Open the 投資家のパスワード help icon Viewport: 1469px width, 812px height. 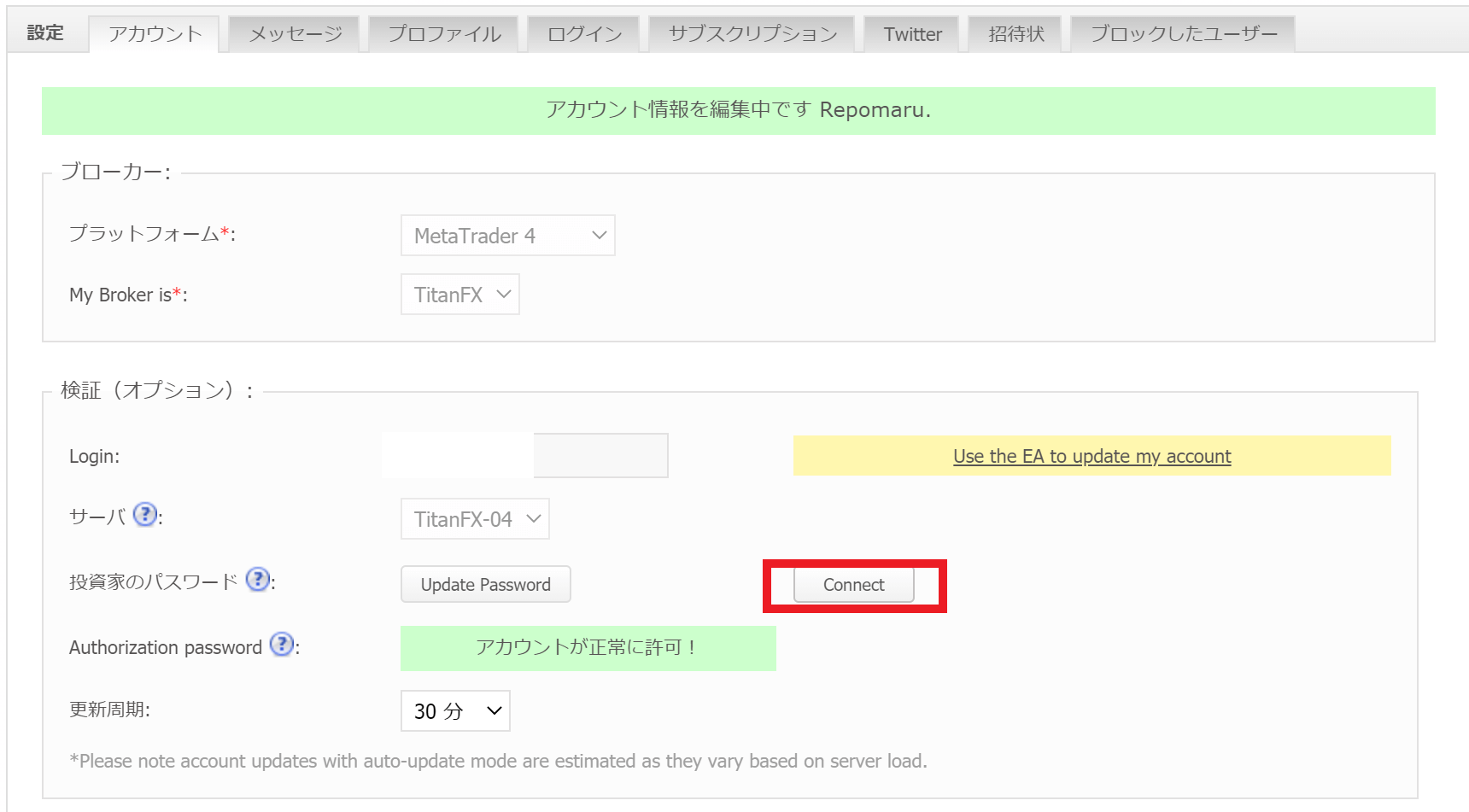(x=258, y=580)
